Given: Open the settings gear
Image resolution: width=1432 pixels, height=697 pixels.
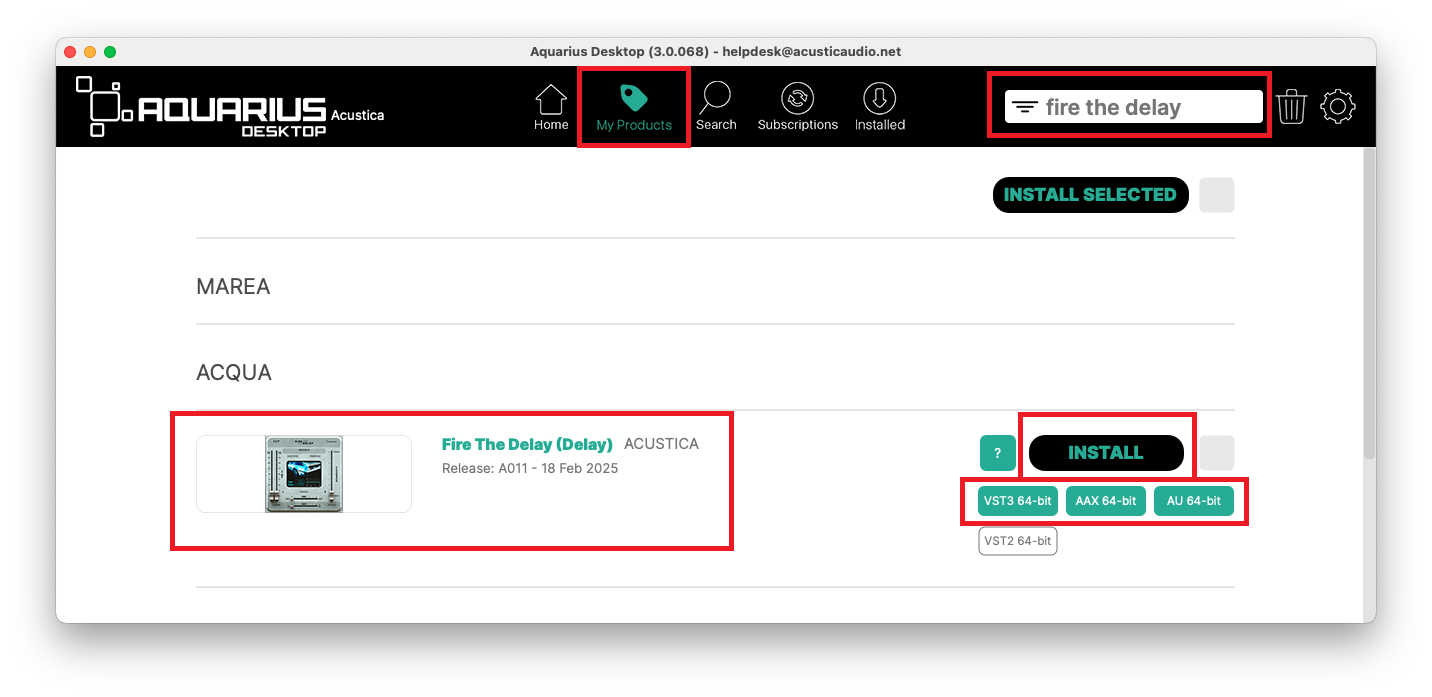Looking at the screenshot, I should [x=1338, y=106].
